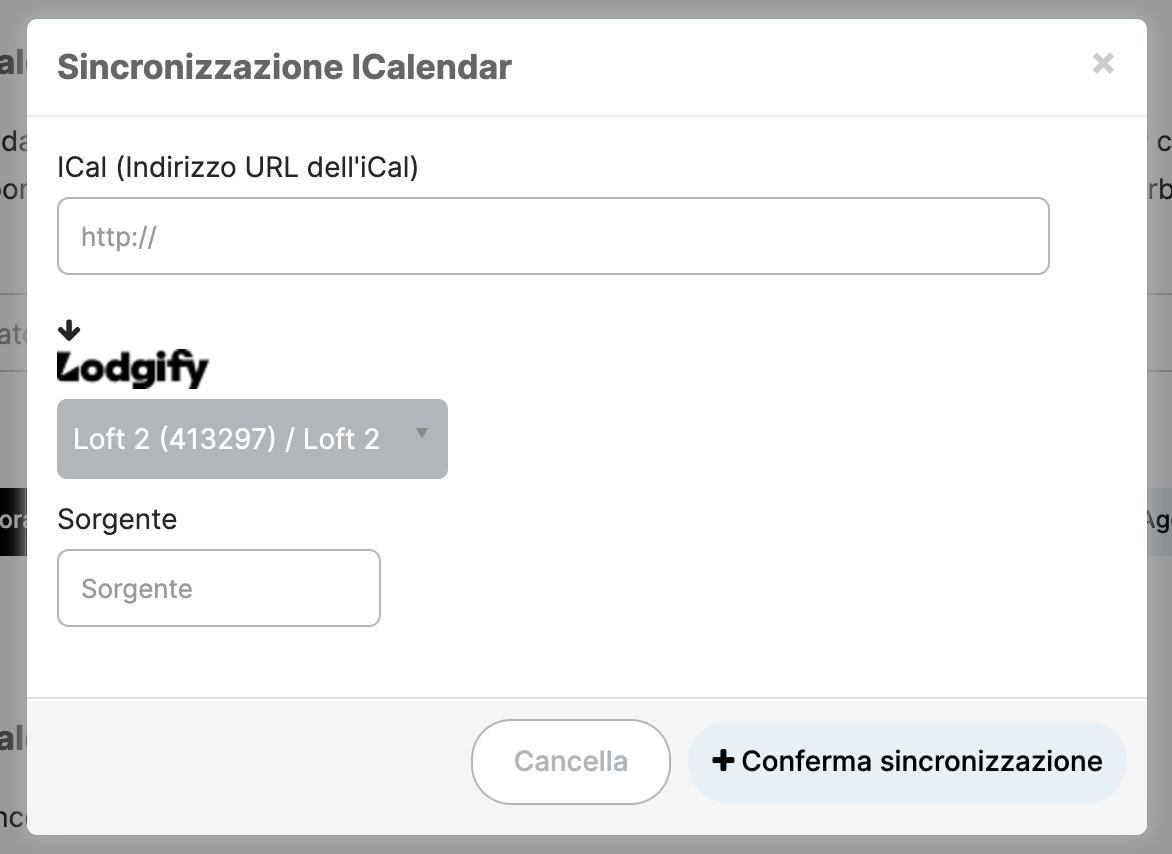This screenshot has height=854, width=1172.
Task: Click the Sincronizzazione ICalendar dialog title
Action: [x=284, y=66]
